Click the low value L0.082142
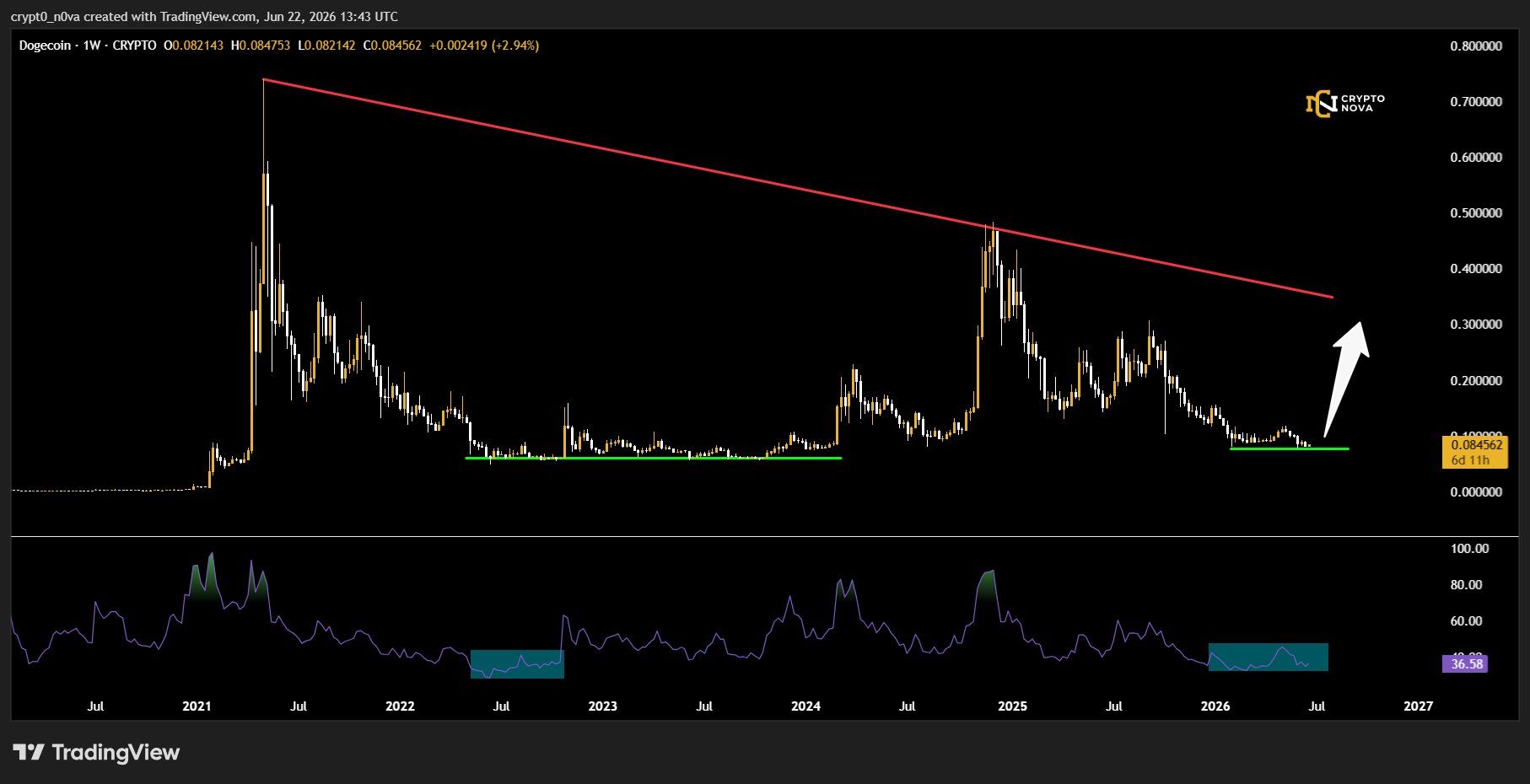The image size is (1530, 784). tap(326, 46)
